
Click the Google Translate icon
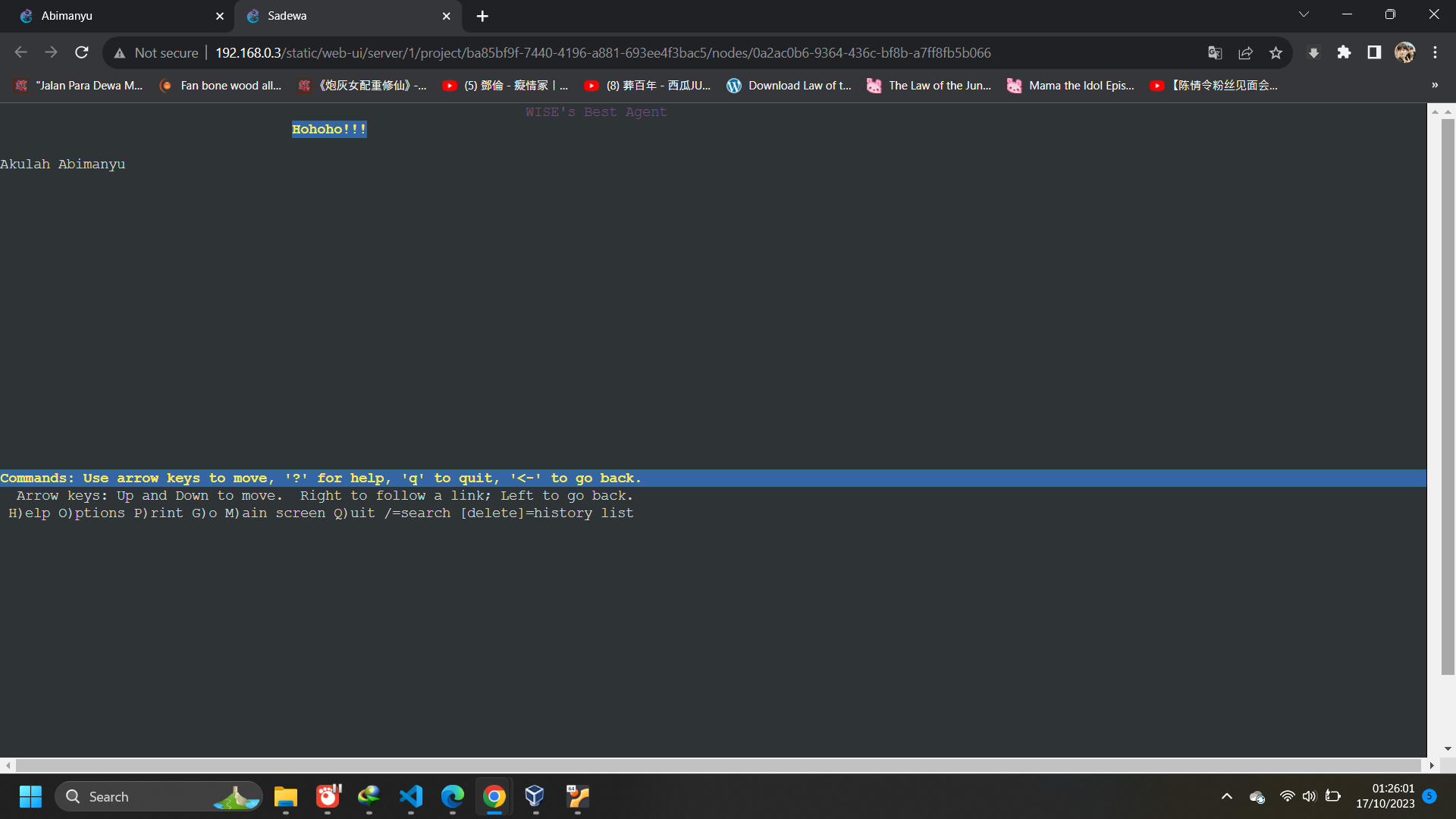click(1215, 52)
